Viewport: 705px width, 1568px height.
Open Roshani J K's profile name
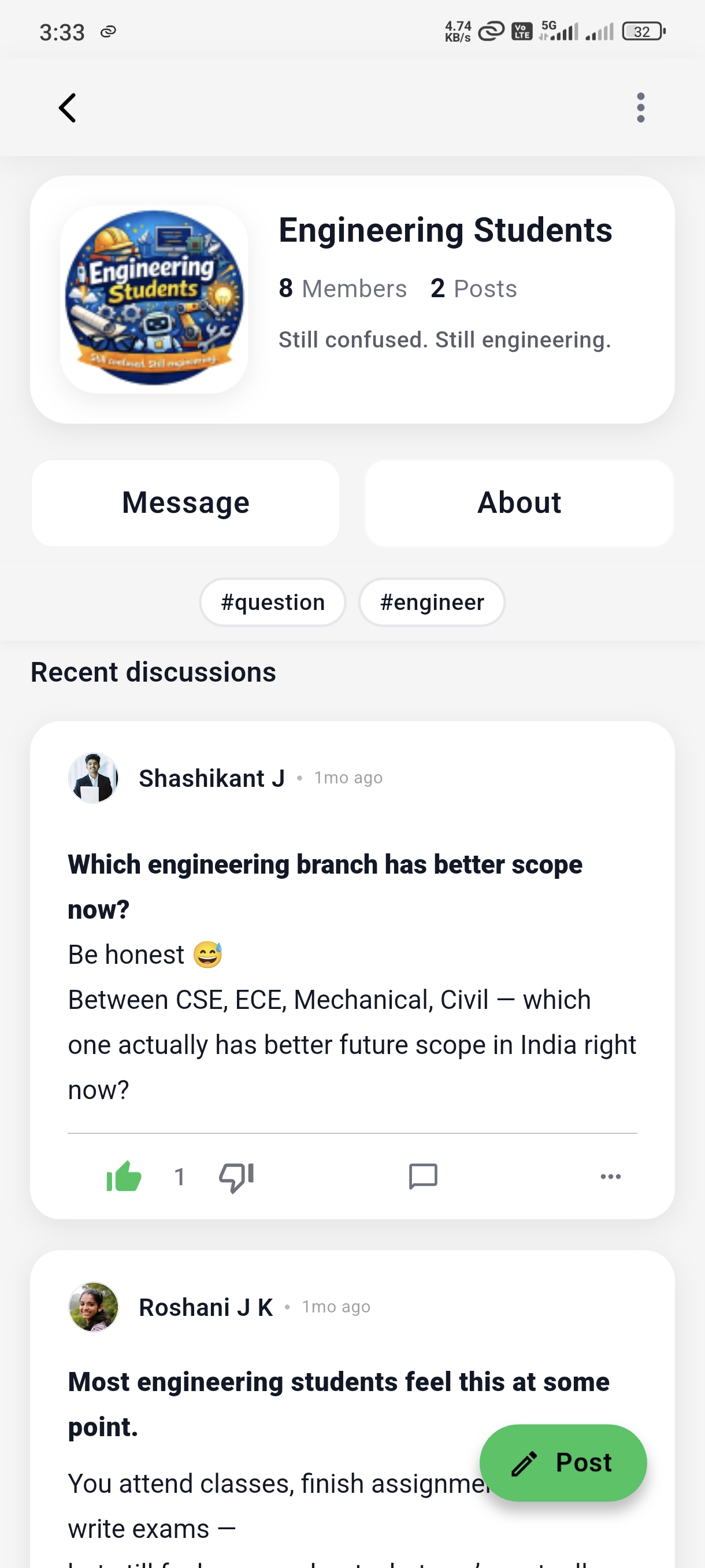click(x=206, y=1307)
